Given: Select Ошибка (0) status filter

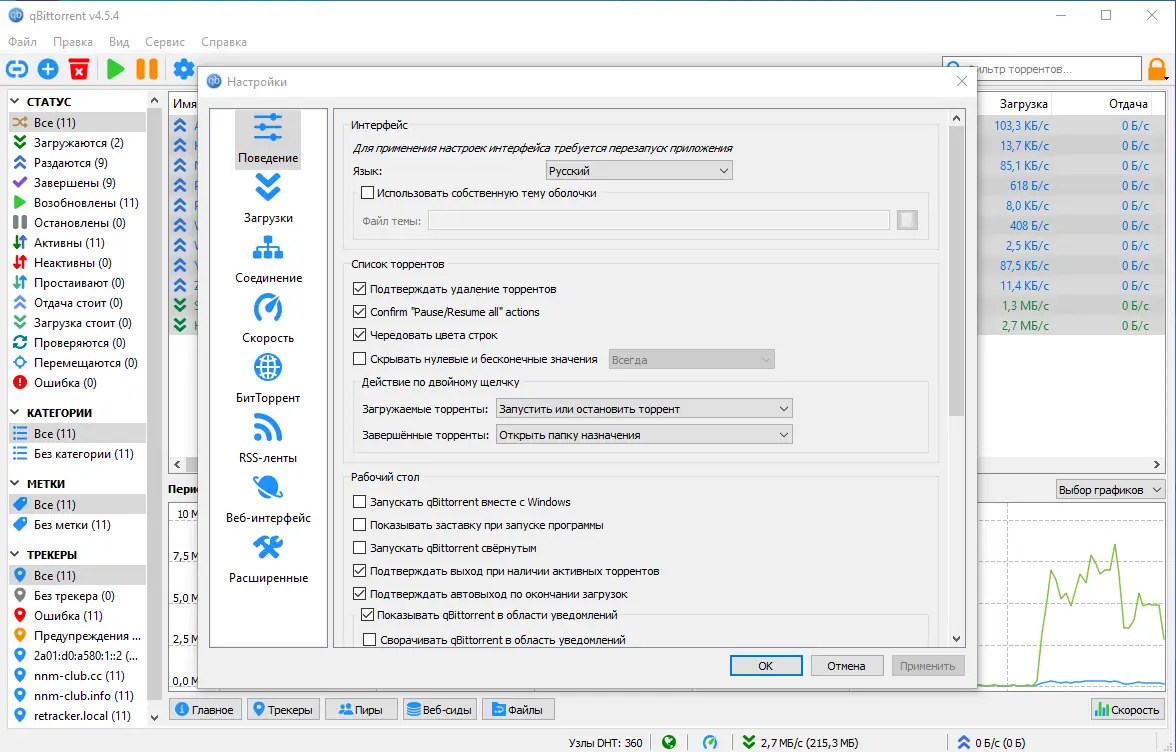Looking at the screenshot, I should (x=77, y=382).
